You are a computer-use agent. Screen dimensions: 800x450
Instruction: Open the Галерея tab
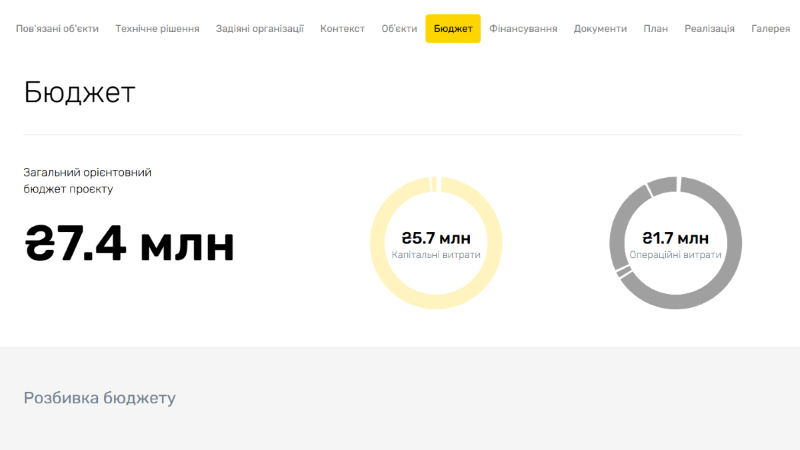[770, 29]
